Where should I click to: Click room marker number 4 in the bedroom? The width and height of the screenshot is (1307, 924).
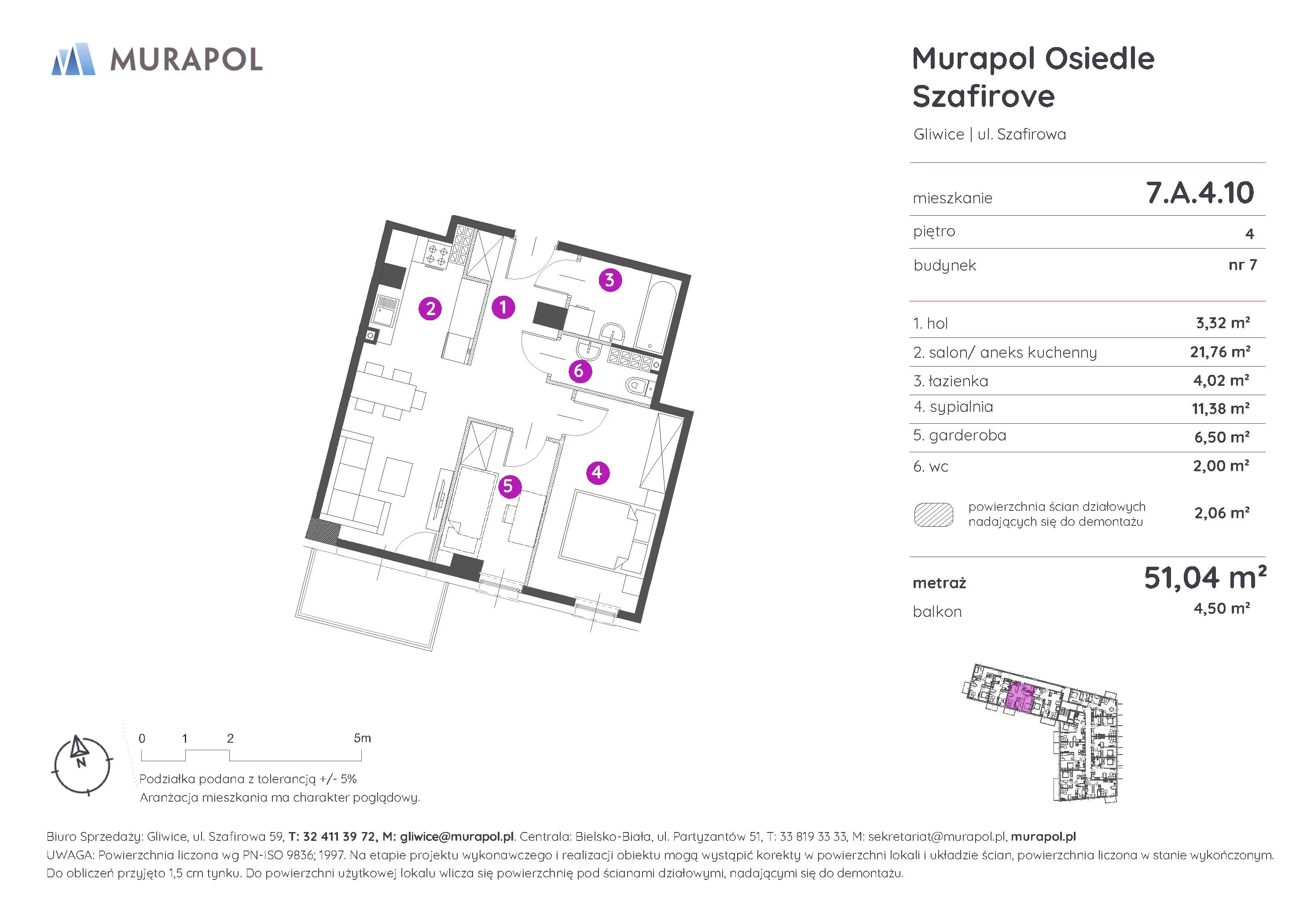tap(597, 472)
